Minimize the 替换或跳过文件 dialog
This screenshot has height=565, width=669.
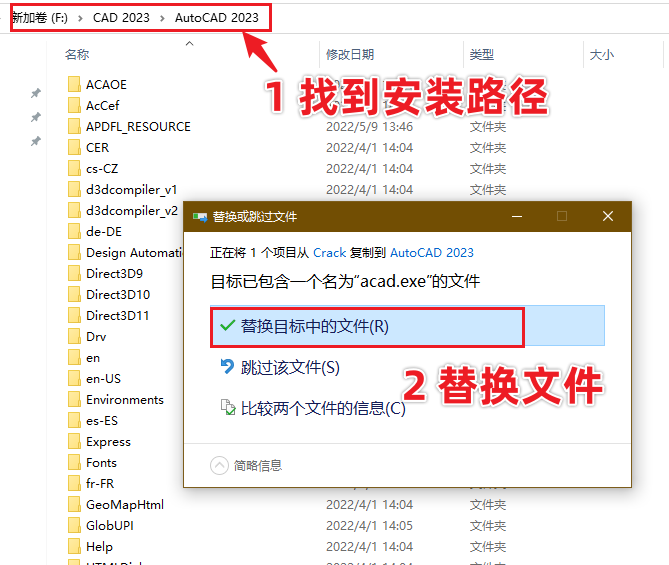517,216
